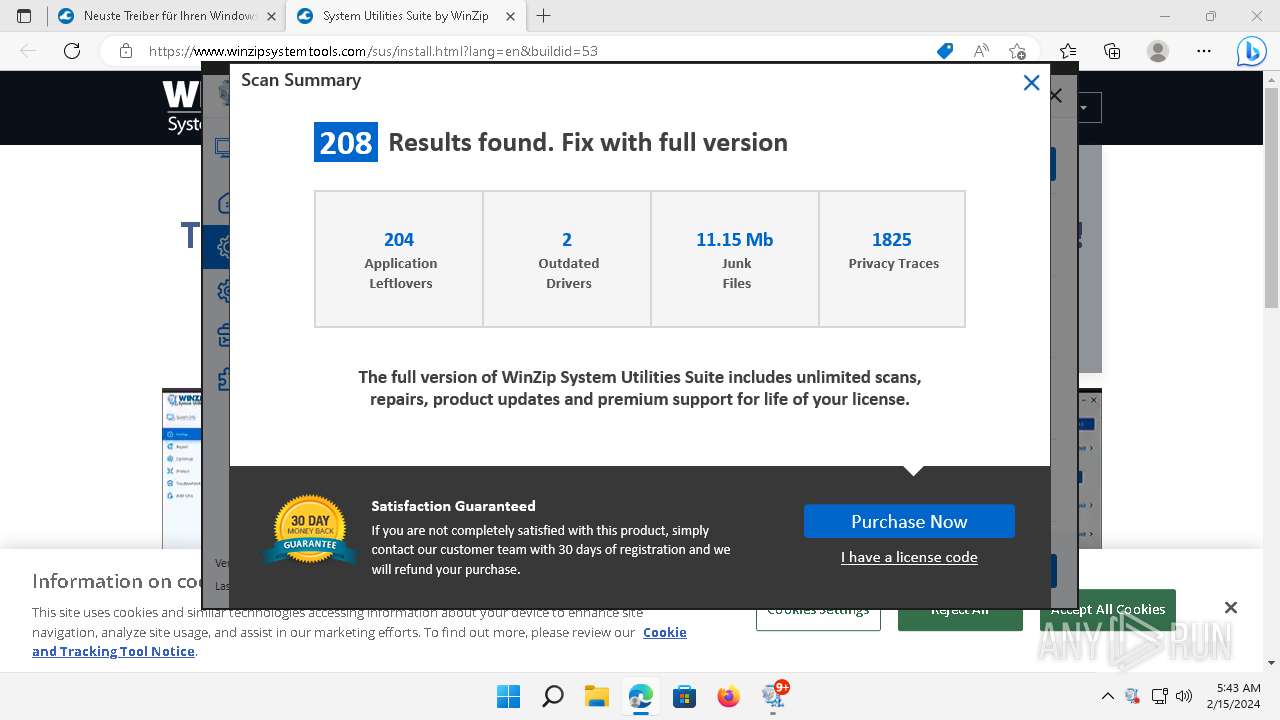This screenshot has height=720, width=1280.
Task: Switch to the 'Neuste Treiber' browser tab
Action: pos(166,16)
